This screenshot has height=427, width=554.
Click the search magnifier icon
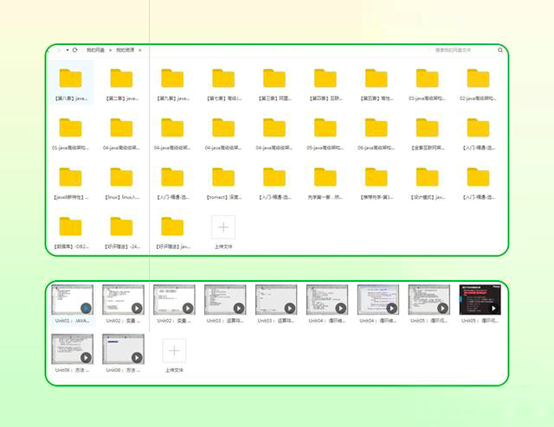[x=500, y=50]
